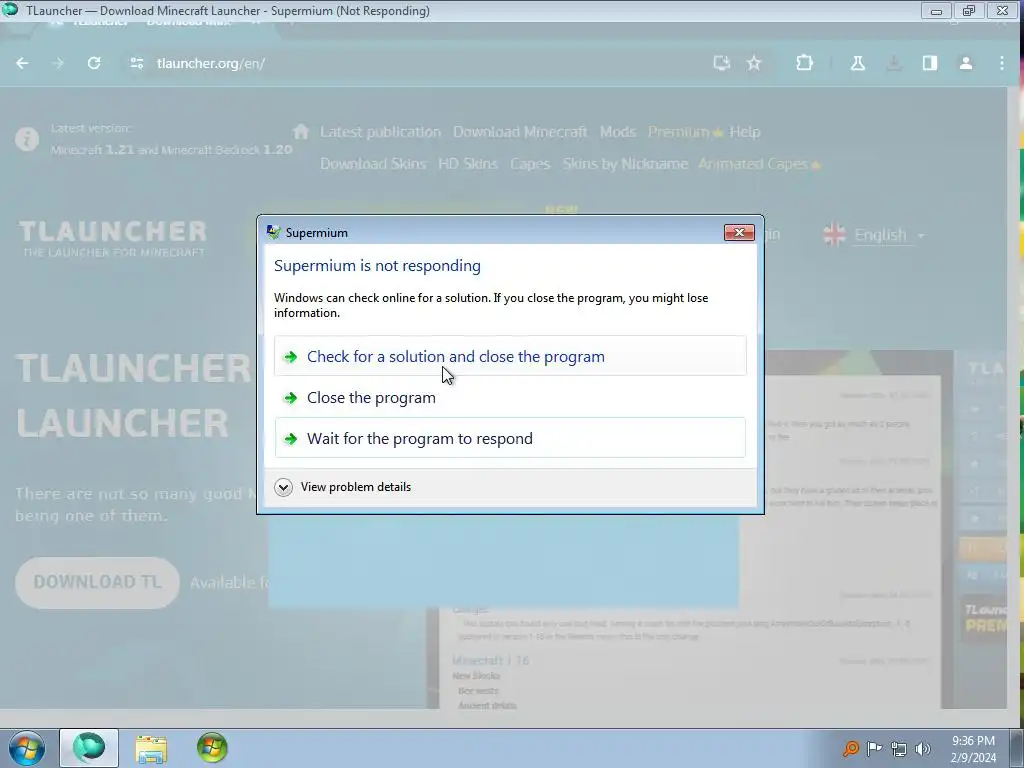The height and width of the screenshot is (768, 1024).
Task: Click the orange magnifier tray icon
Action: point(850,748)
